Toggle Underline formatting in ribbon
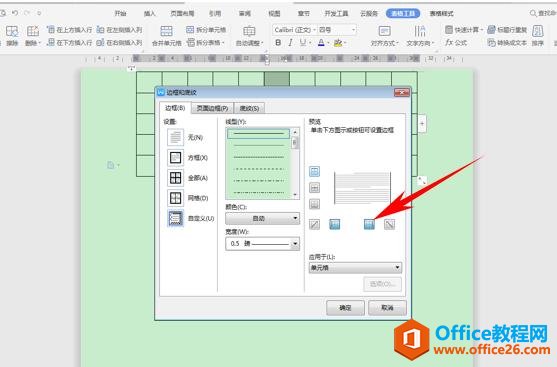Screen dimensions: 557x367 tap(303, 43)
